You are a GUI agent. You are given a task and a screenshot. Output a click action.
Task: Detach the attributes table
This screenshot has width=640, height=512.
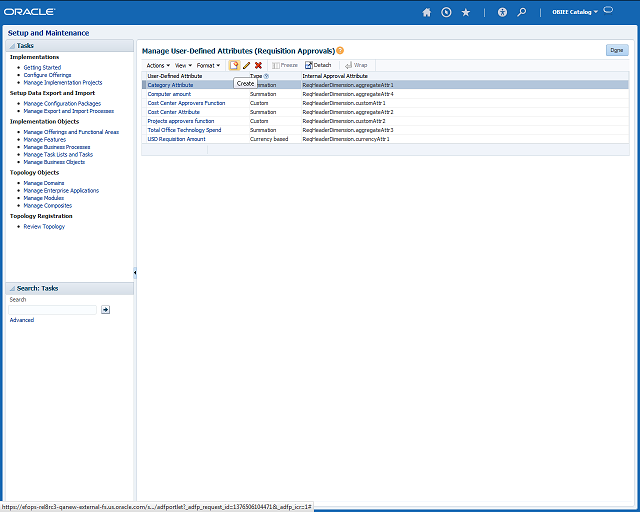point(318,65)
